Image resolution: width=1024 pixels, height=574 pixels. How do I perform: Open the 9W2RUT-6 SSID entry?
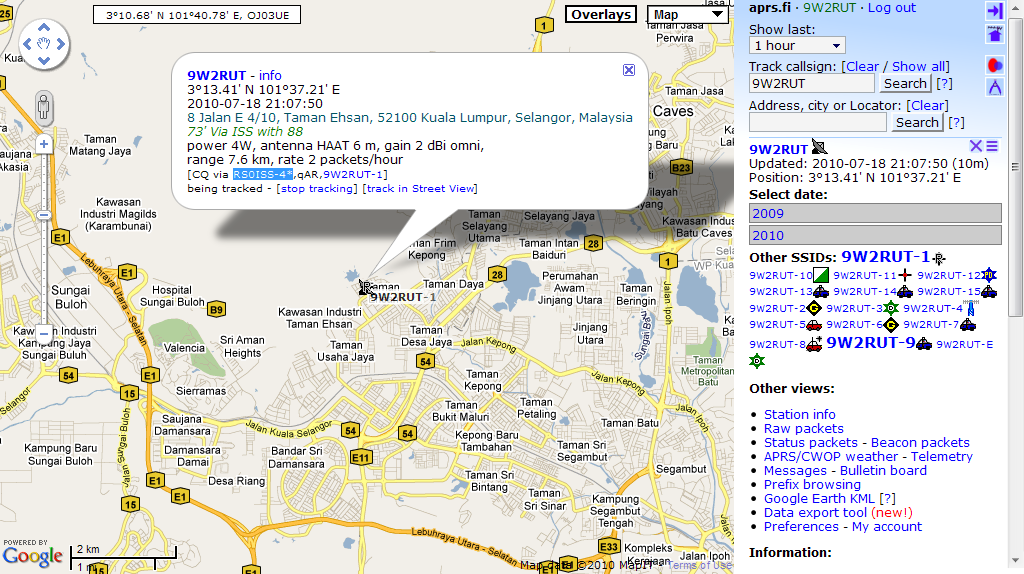click(x=854, y=325)
